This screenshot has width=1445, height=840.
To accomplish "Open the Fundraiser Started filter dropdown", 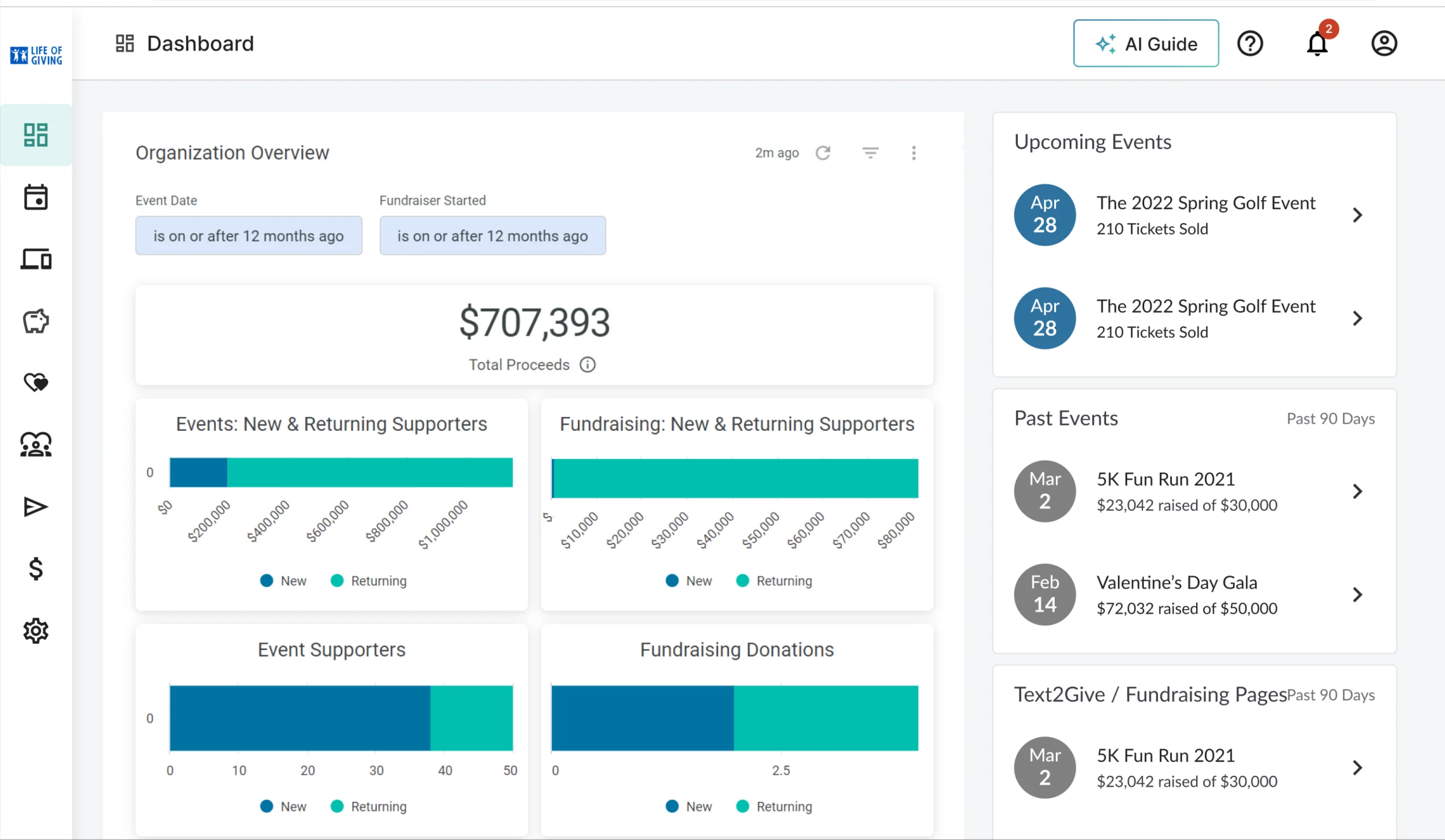I will [493, 236].
